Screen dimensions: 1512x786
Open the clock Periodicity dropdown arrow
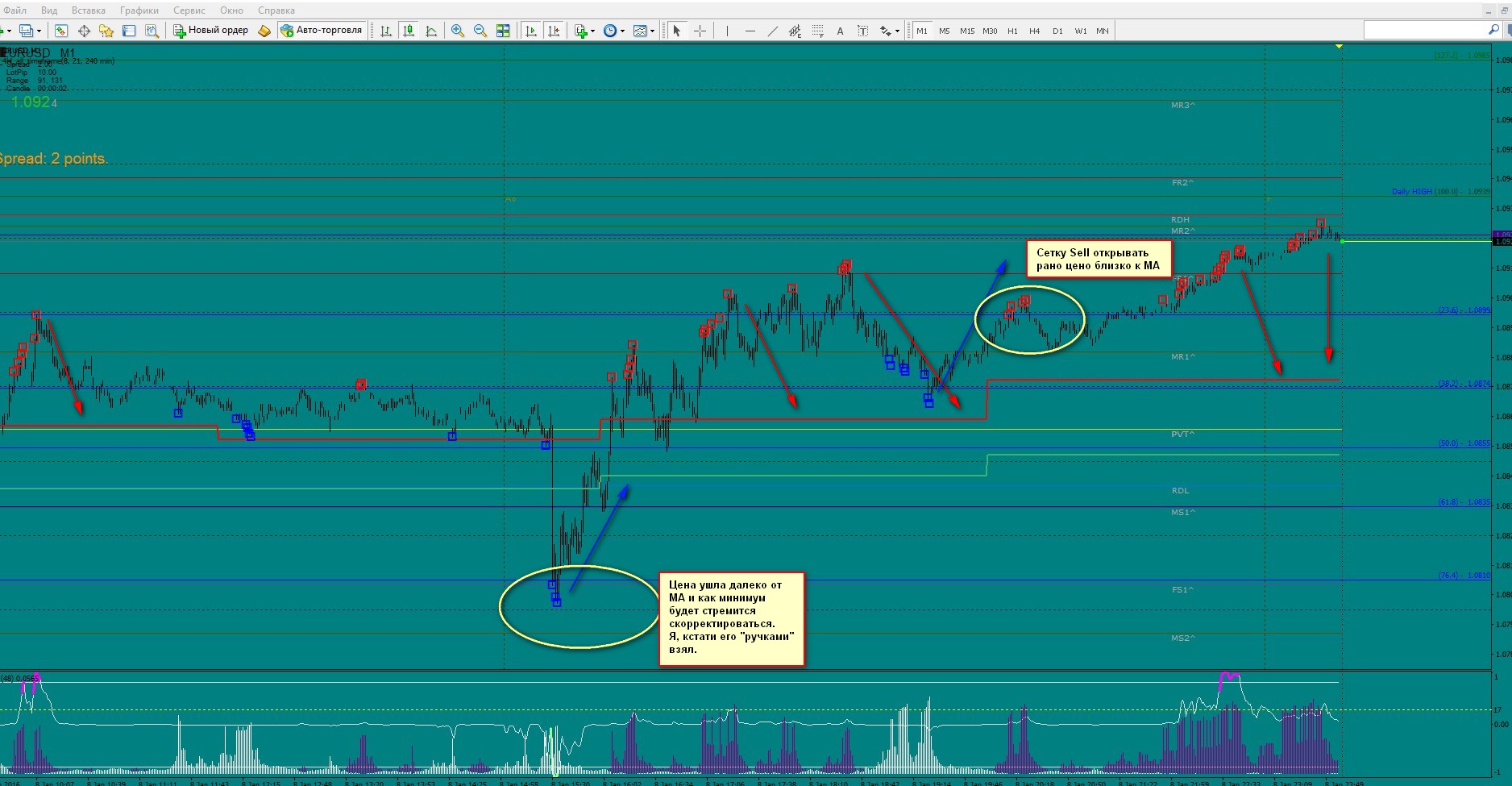[x=622, y=31]
